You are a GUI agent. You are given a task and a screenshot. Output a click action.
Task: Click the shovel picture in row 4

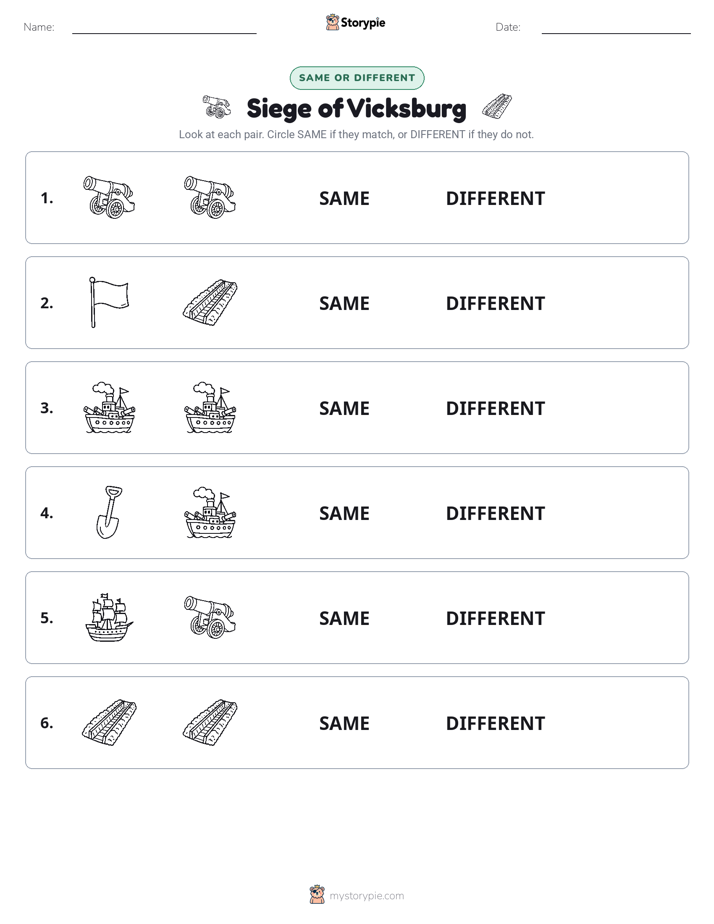(x=109, y=512)
